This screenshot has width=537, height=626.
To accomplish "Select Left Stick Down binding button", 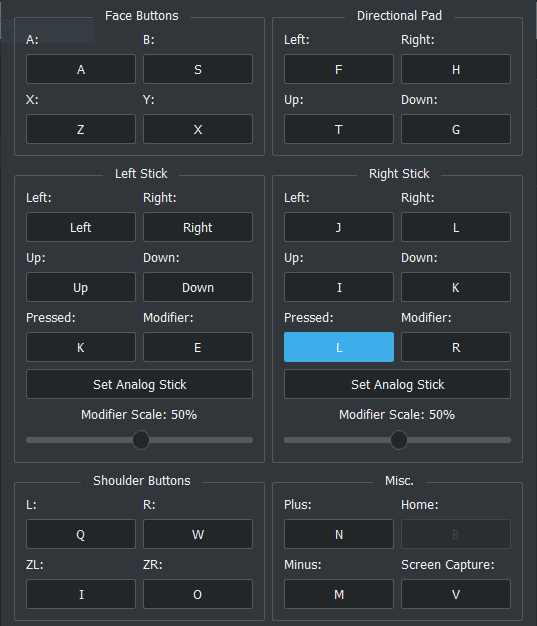I will (x=198, y=287).
